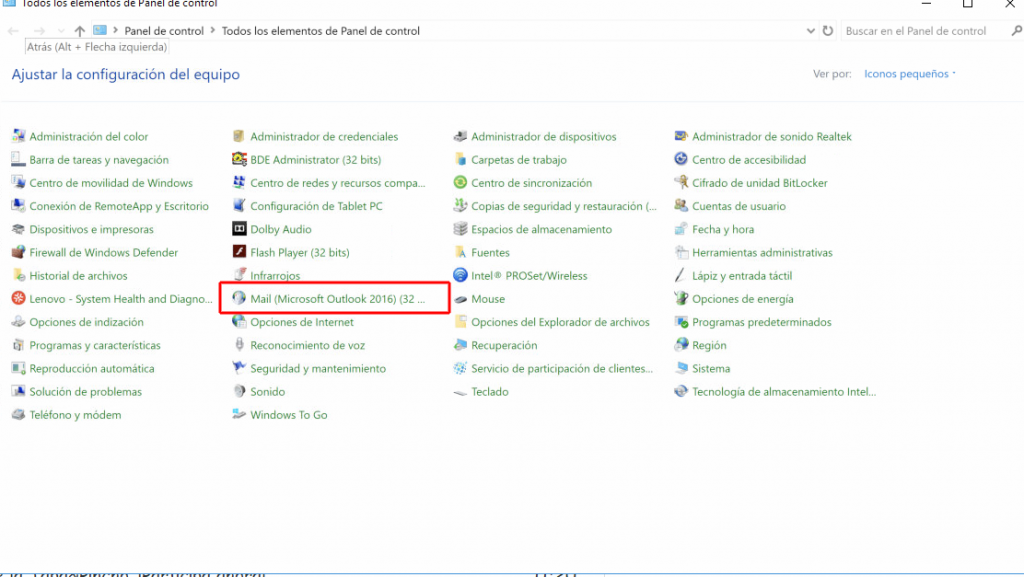Click the Intel PROSet/Wireless icon
This screenshot has width=1024, height=577.
(460, 275)
